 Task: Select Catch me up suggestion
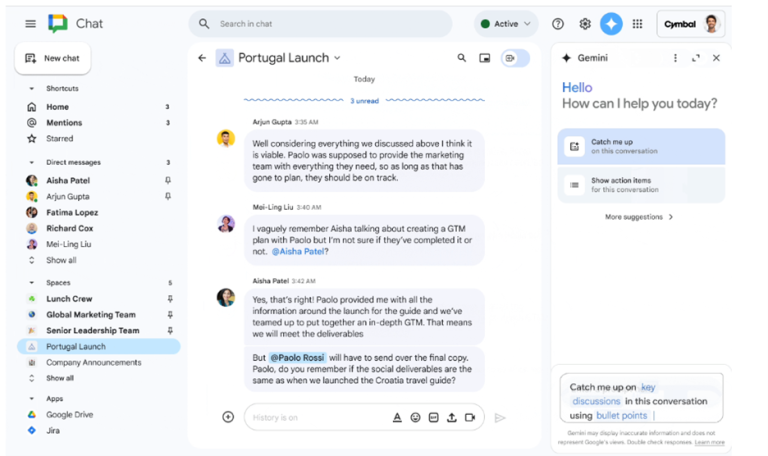point(641,146)
